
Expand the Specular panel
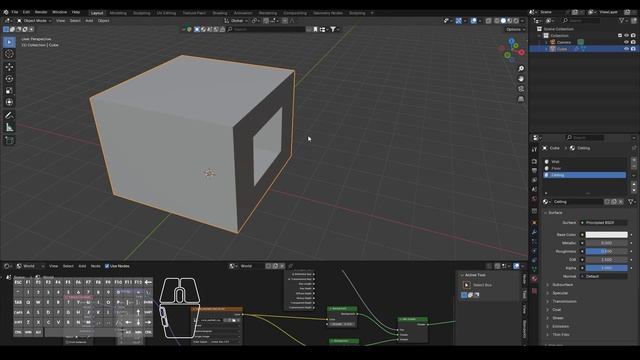tap(560, 293)
